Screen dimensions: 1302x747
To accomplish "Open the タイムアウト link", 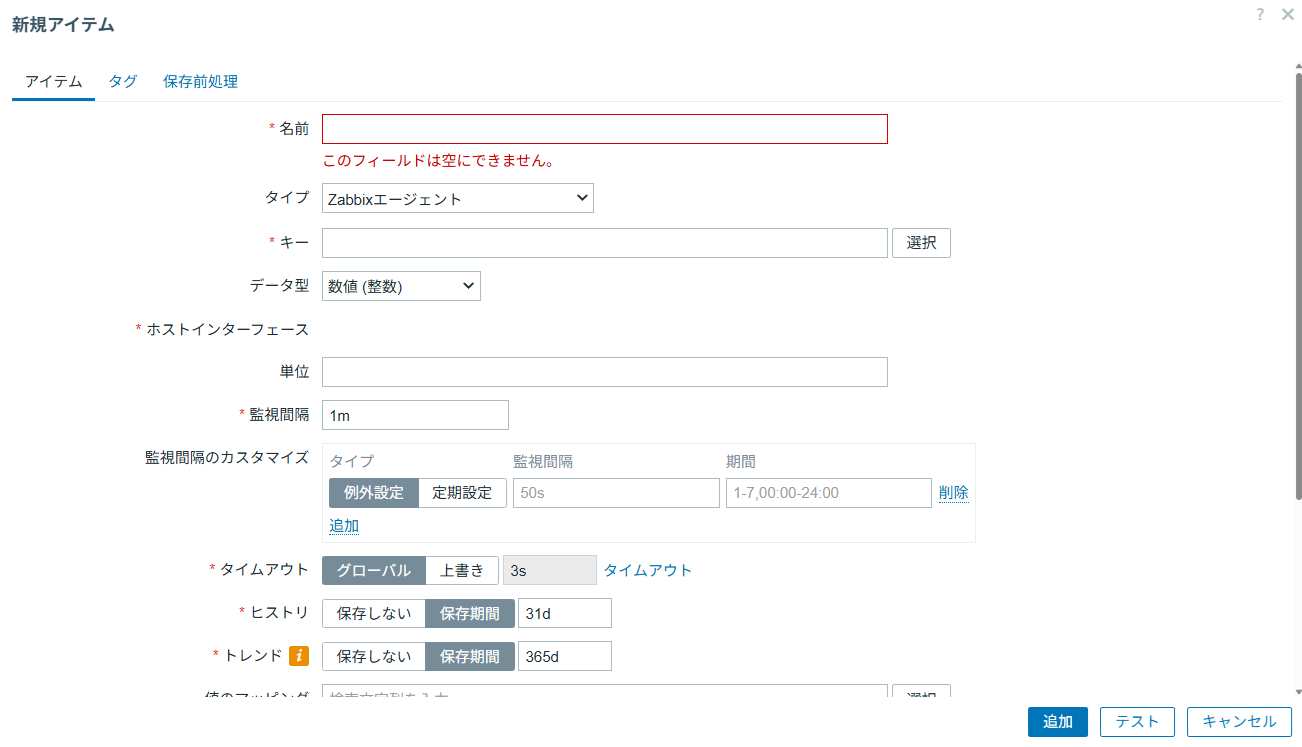I will pyautogui.click(x=648, y=570).
